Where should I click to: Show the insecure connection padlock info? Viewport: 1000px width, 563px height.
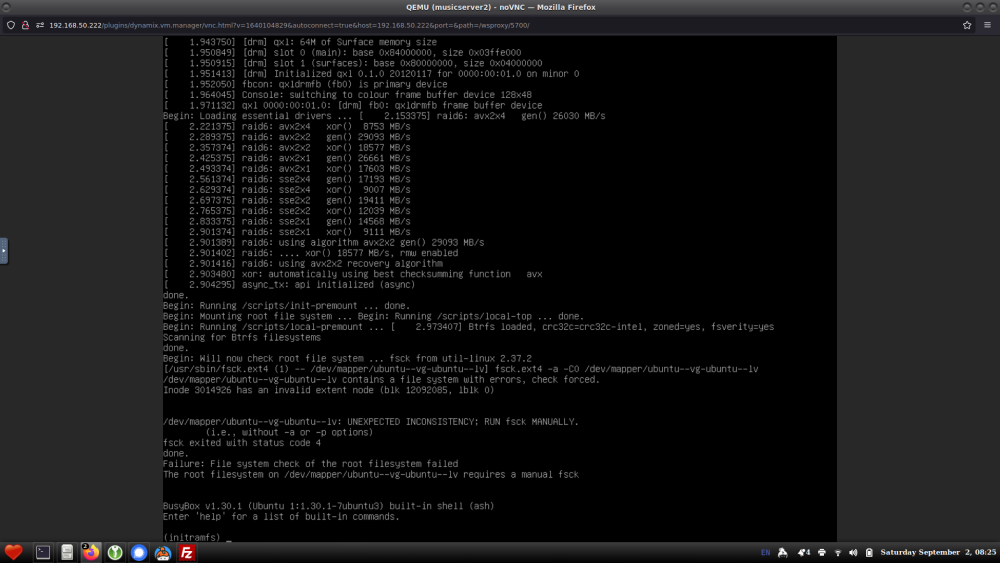26,26
